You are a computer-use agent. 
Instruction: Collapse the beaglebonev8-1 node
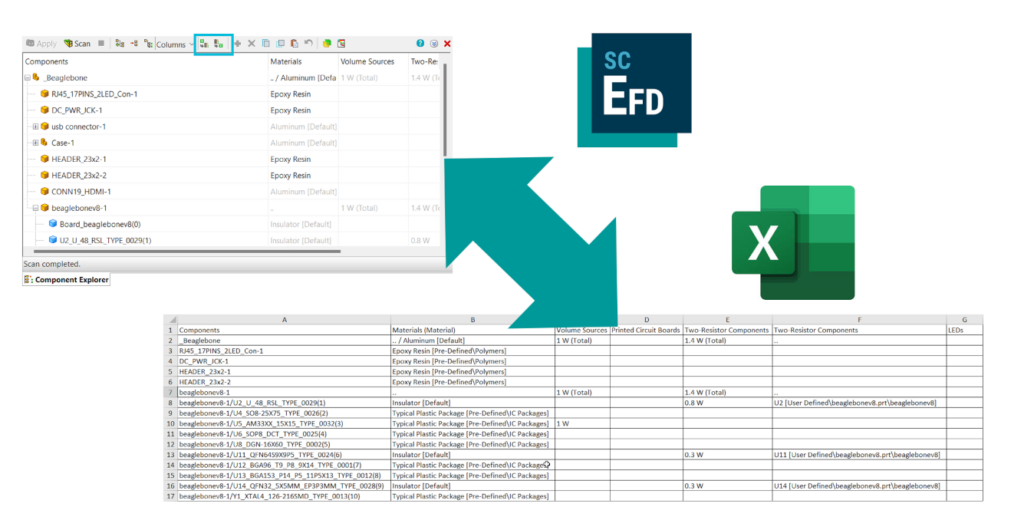pos(36,208)
